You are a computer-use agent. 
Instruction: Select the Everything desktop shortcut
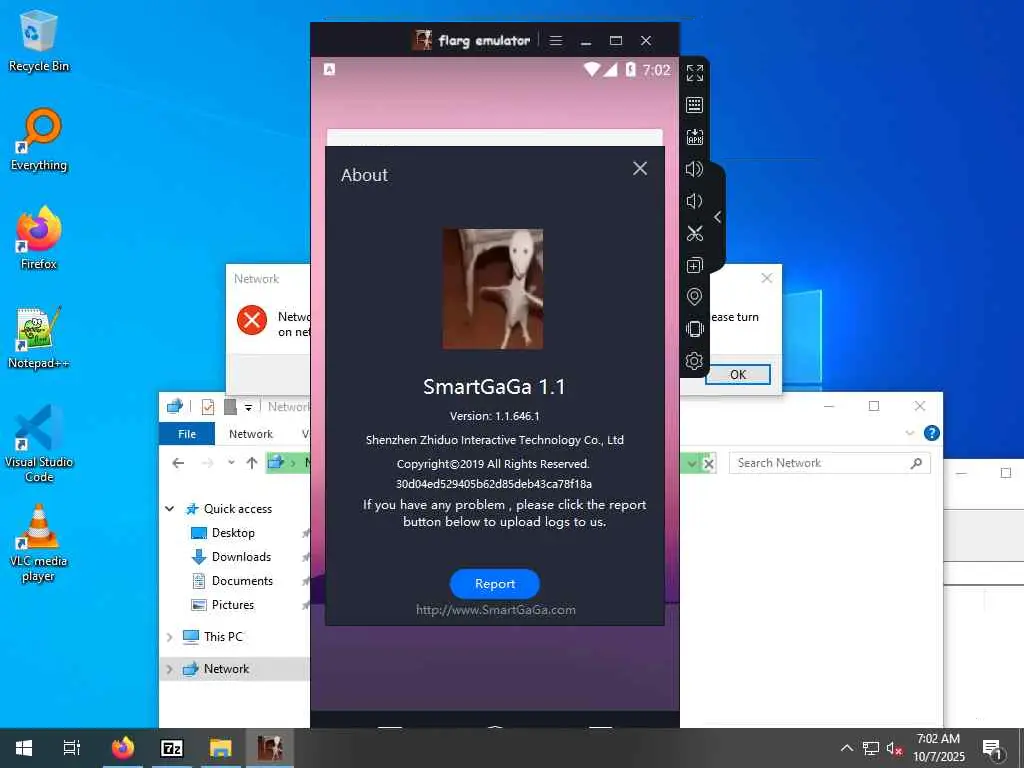[x=39, y=140]
